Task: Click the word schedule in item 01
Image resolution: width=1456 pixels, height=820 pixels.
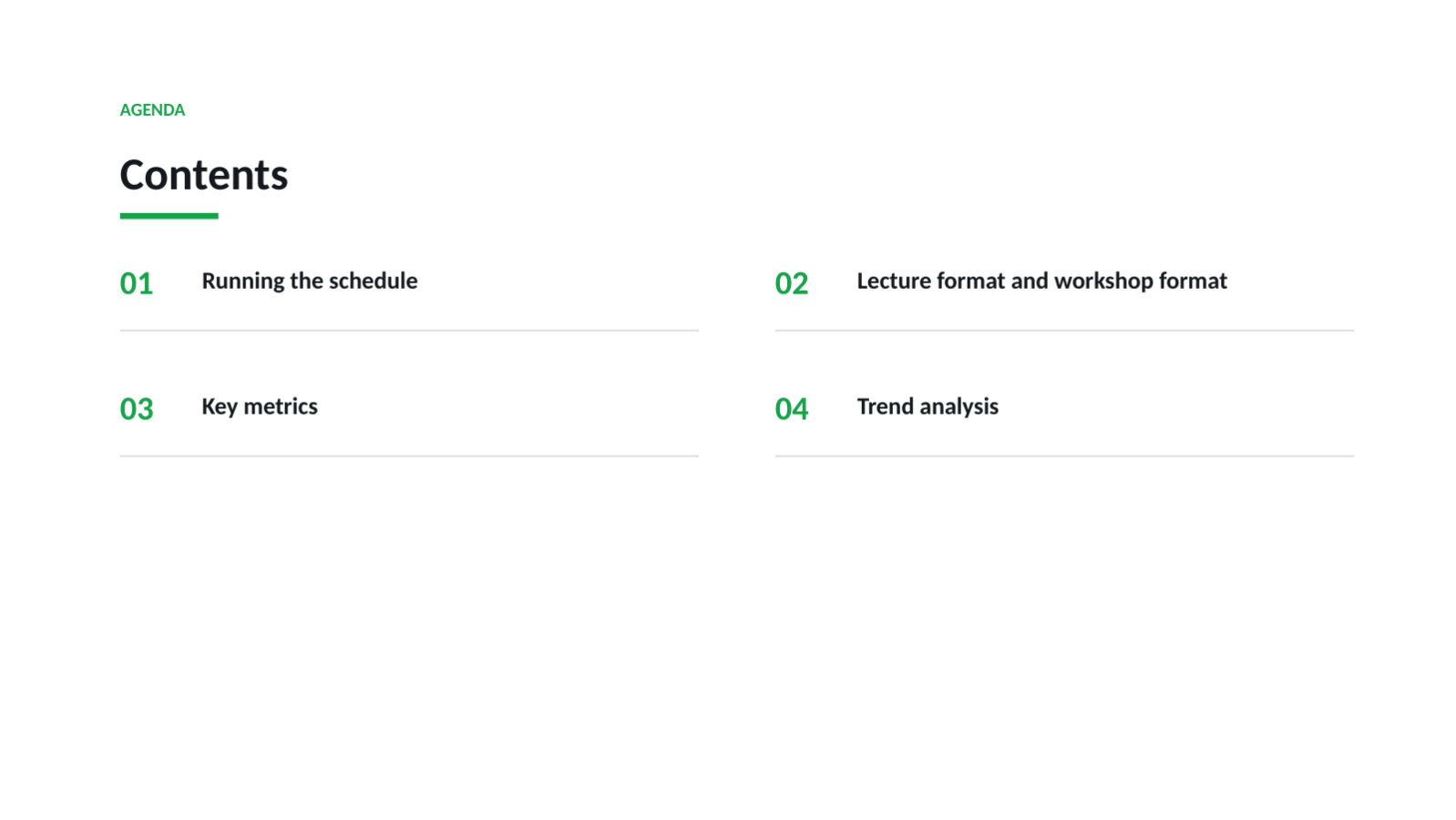Action: point(373,281)
